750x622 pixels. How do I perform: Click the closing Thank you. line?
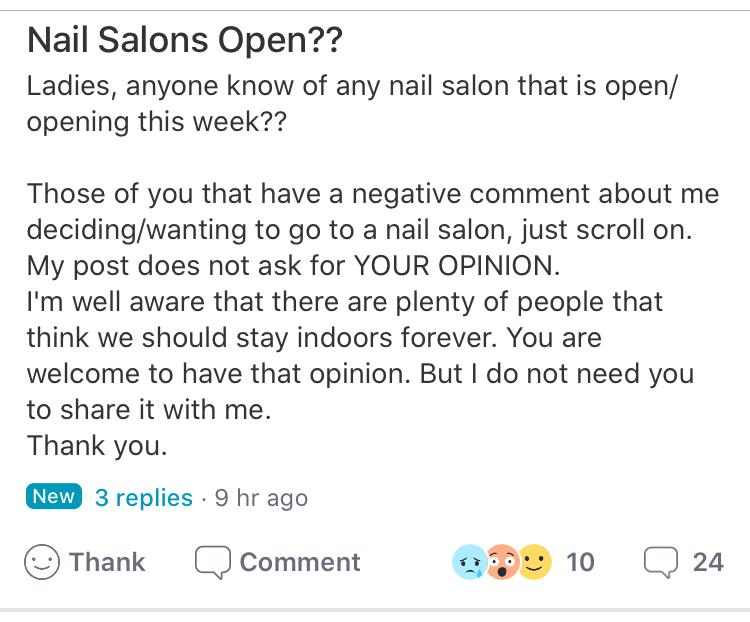[x=97, y=445]
